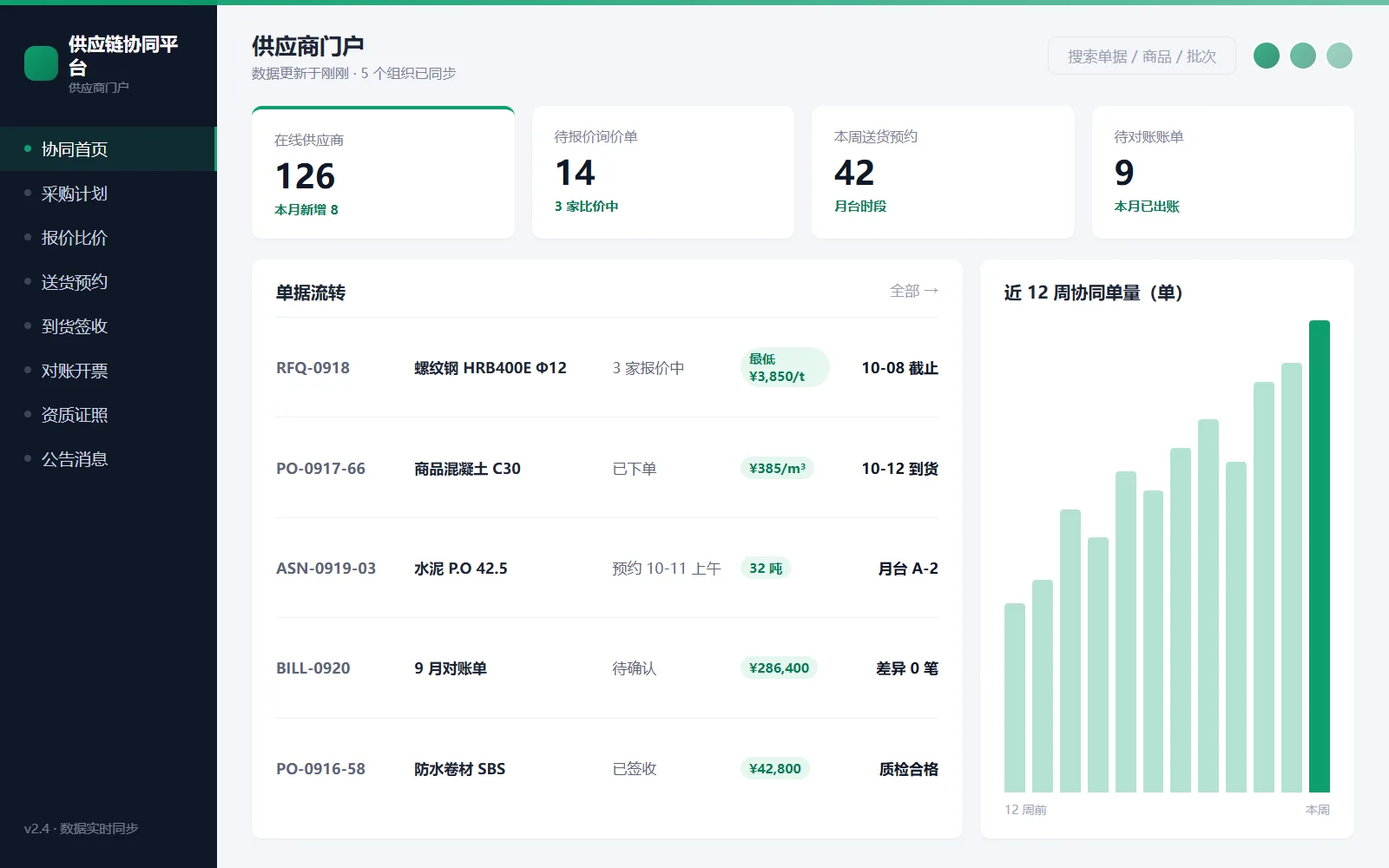Click the 全部 → link in 单据流转
The image size is (1389, 868).
coord(914,291)
